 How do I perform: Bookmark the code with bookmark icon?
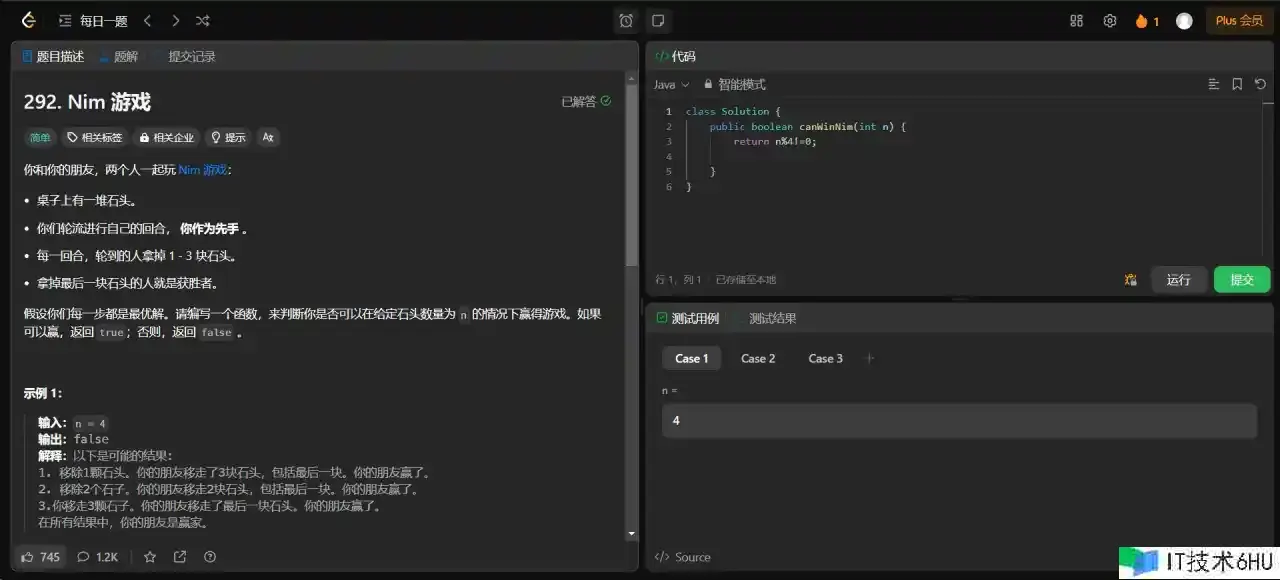click(1237, 84)
